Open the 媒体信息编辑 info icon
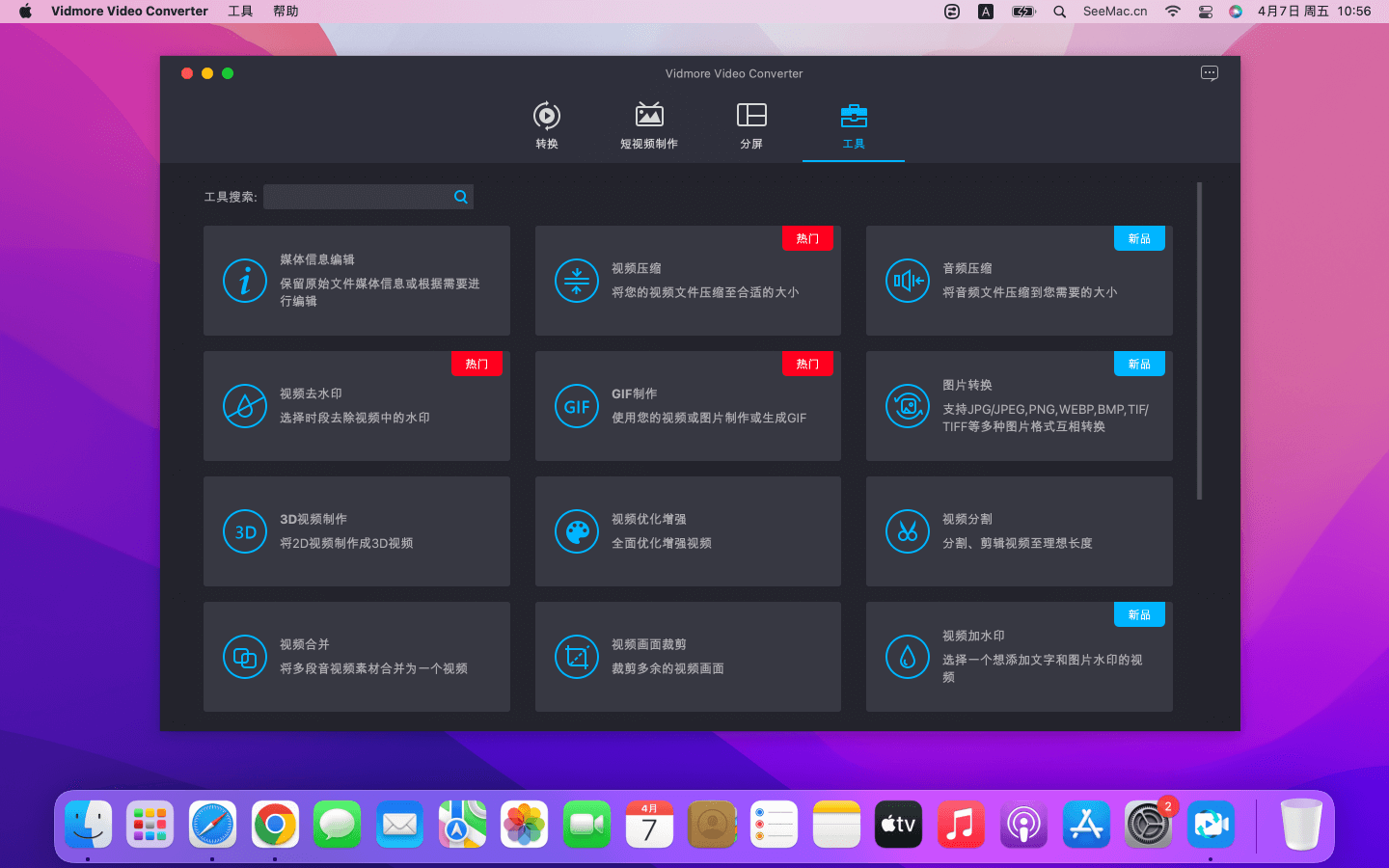The image size is (1389, 868). point(245,281)
